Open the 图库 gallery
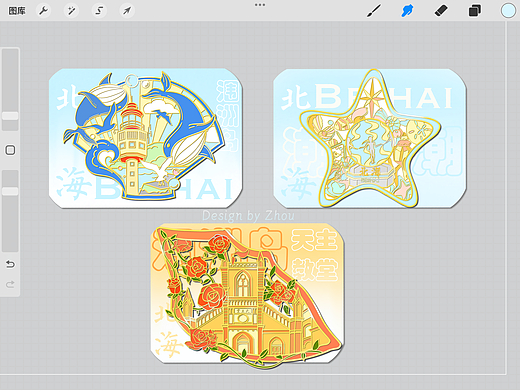Image resolution: width=520 pixels, height=390 pixels. tap(17, 11)
